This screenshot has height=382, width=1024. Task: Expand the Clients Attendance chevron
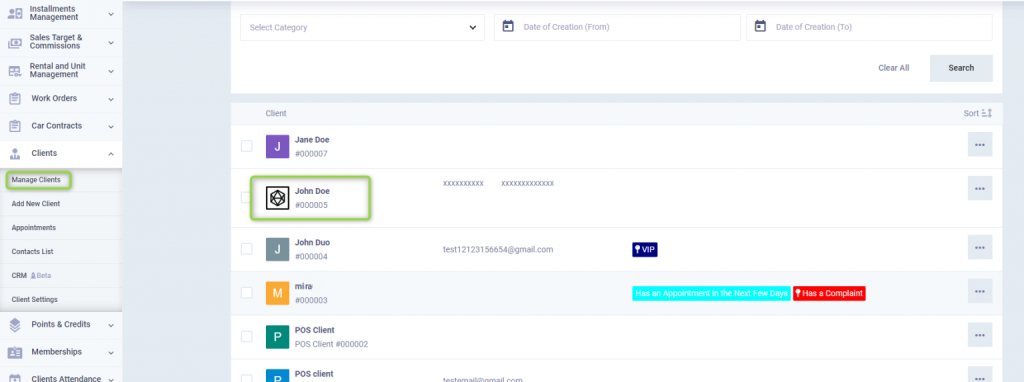[x=111, y=379]
